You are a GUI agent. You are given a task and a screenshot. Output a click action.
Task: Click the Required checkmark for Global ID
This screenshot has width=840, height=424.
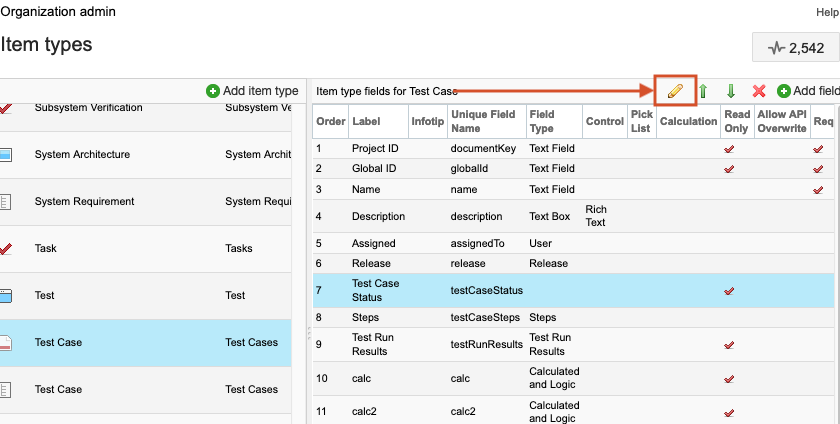pyautogui.click(x=818, y=169)
